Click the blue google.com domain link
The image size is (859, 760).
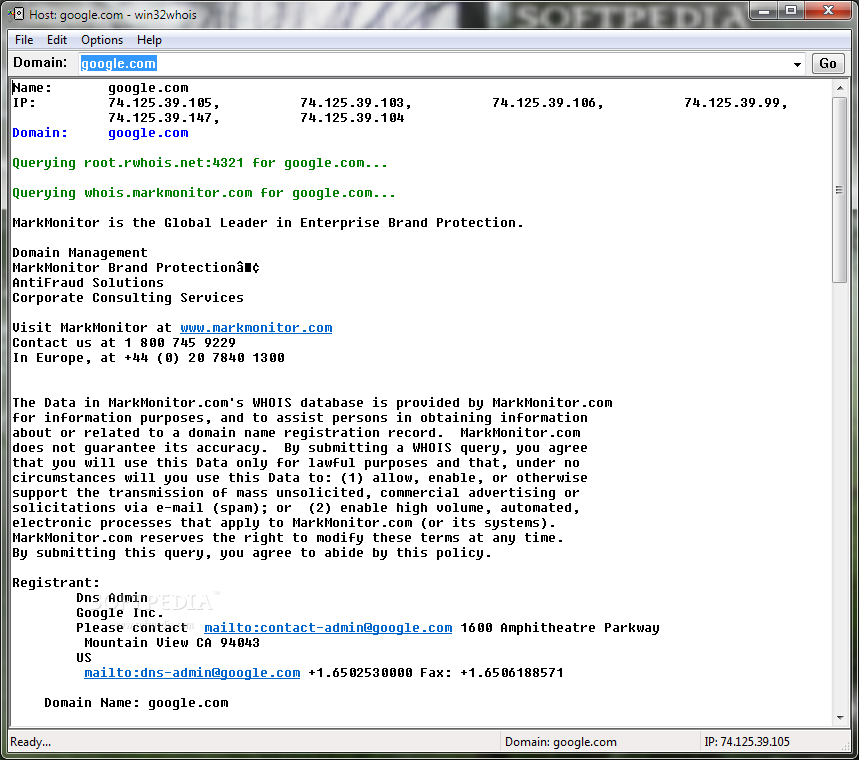pos(148,133)
